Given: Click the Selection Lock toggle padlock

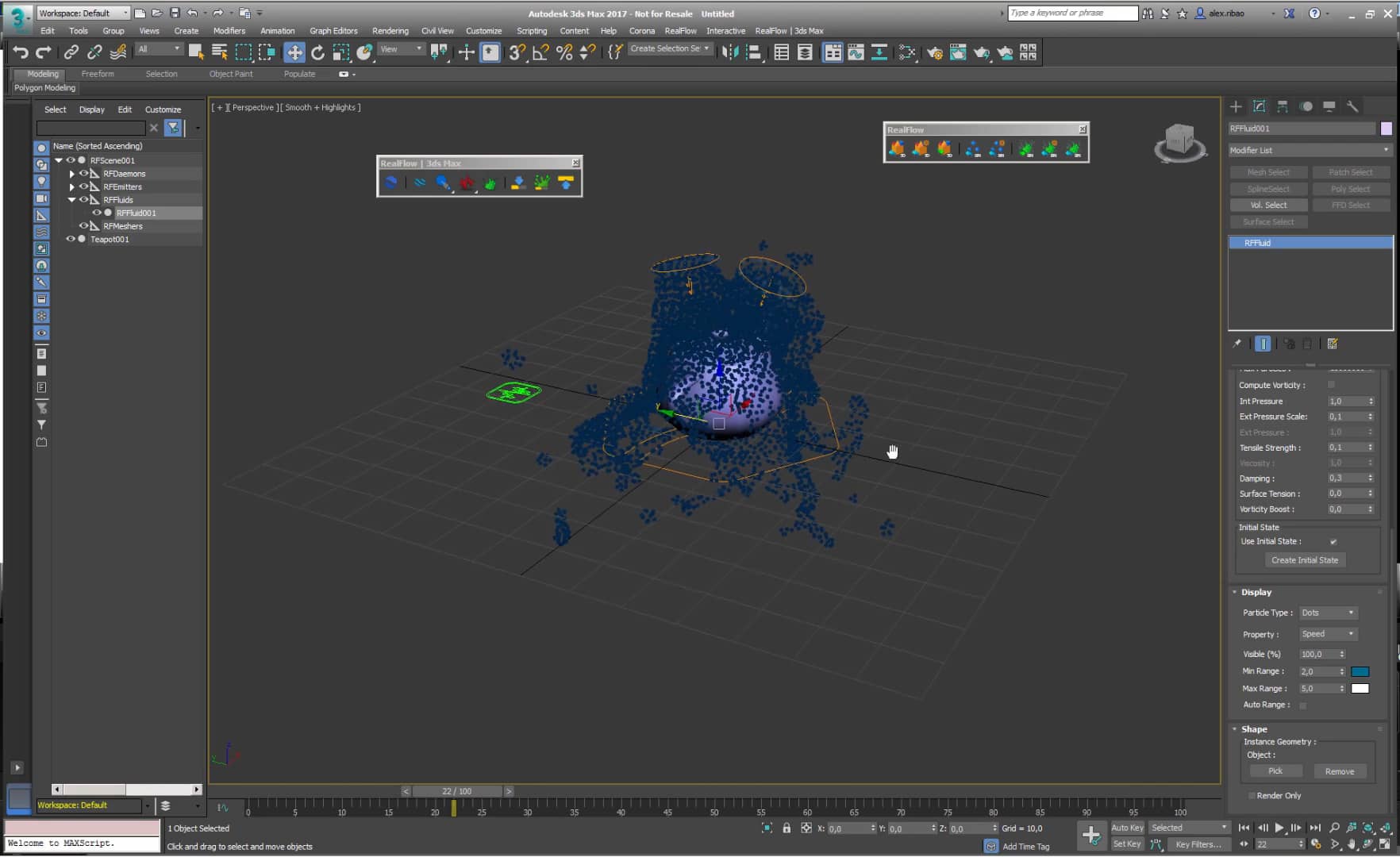Looking at the screenshot, I should [787, 828].
